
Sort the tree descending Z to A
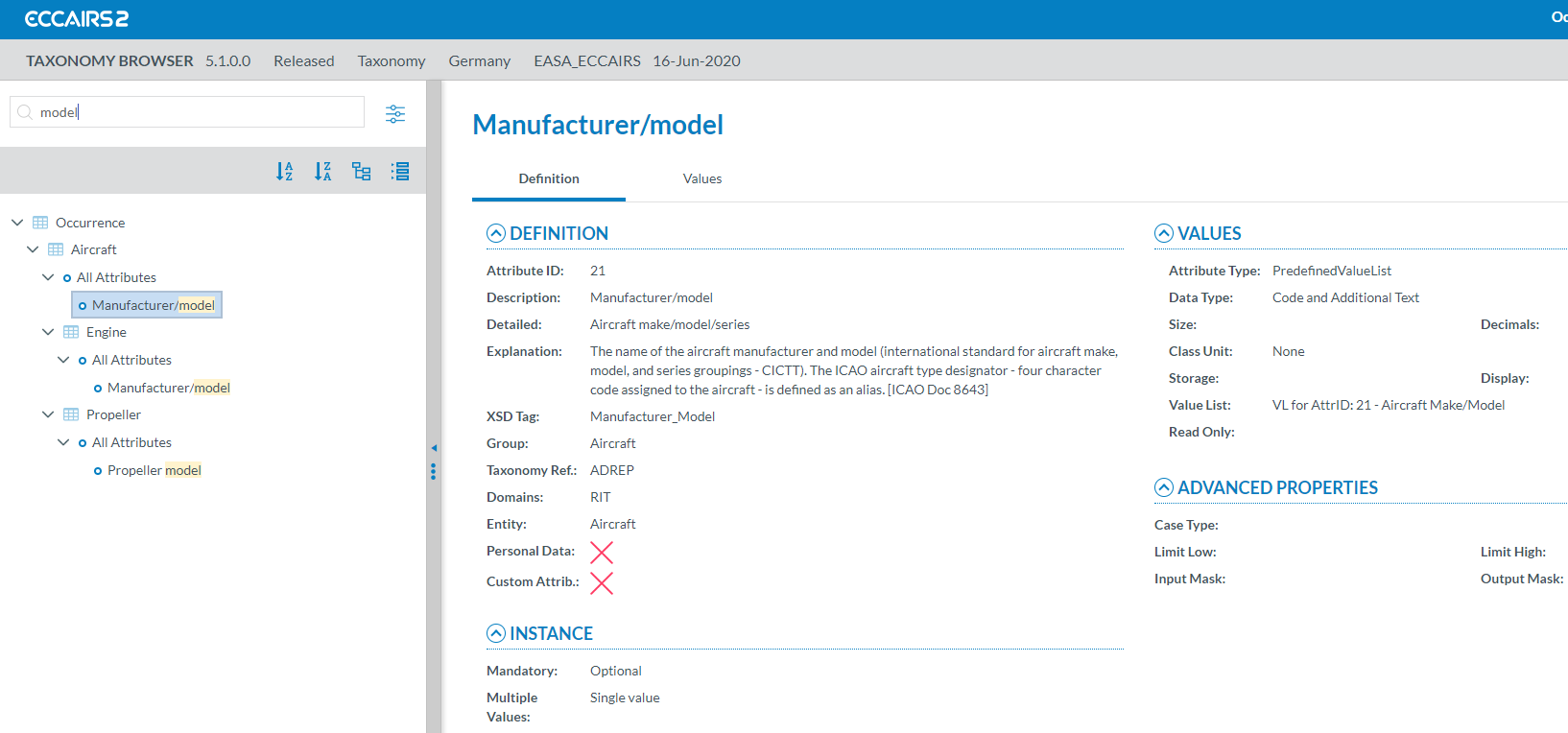coord(322,172)
